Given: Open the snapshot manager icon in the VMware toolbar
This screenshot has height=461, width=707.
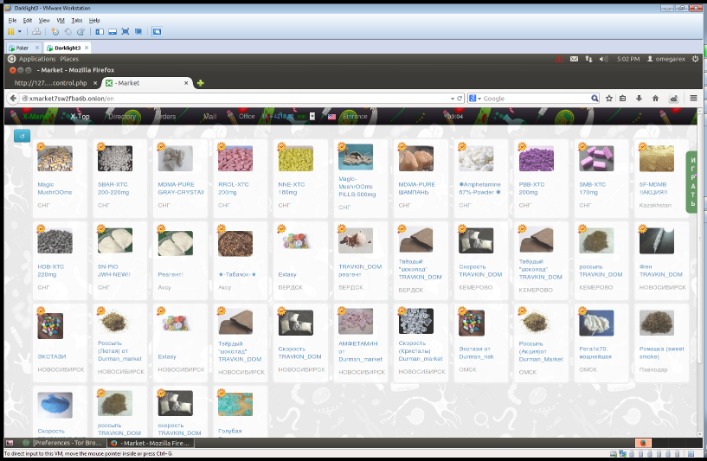Looking at the screenshot, I should [x=81, y=32].
